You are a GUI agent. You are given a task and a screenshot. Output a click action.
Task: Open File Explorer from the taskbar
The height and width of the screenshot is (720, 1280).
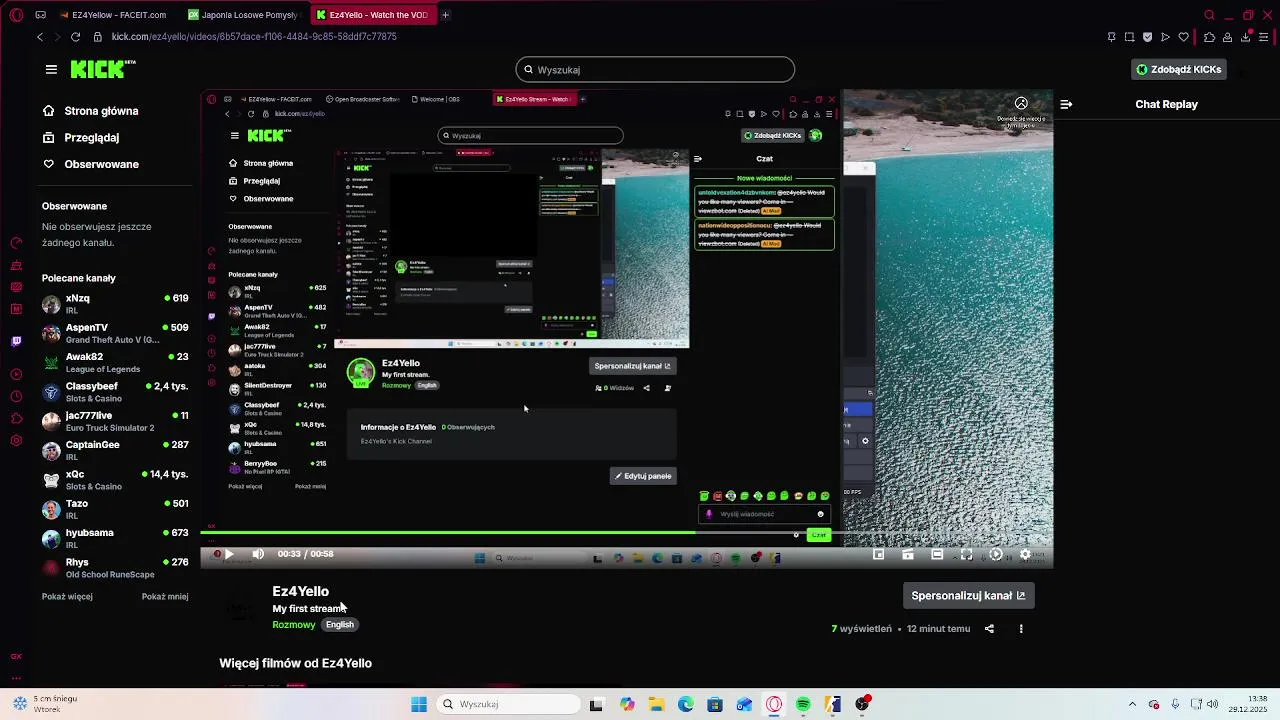point(656,704)
